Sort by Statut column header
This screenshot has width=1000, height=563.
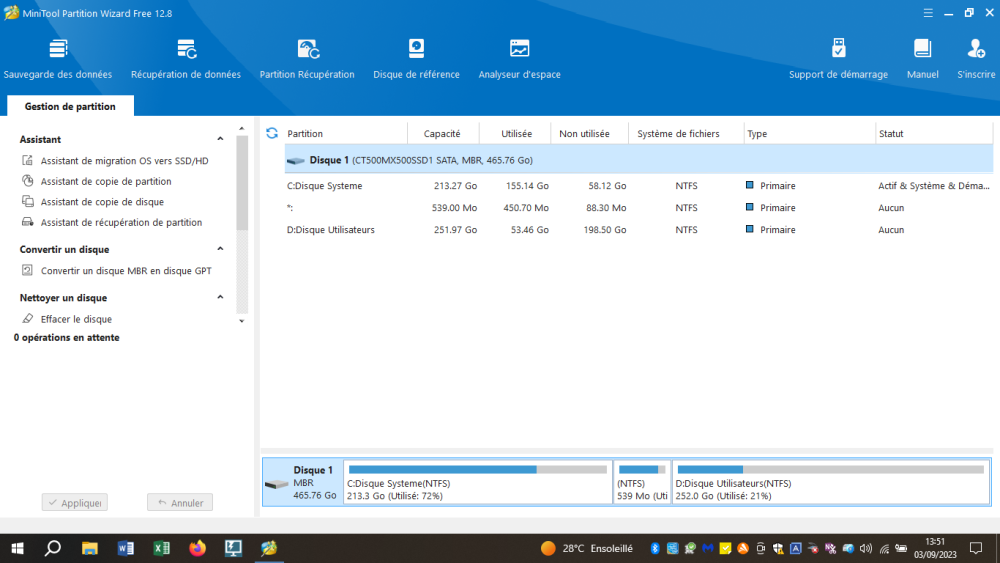click(x=934, y=133)
